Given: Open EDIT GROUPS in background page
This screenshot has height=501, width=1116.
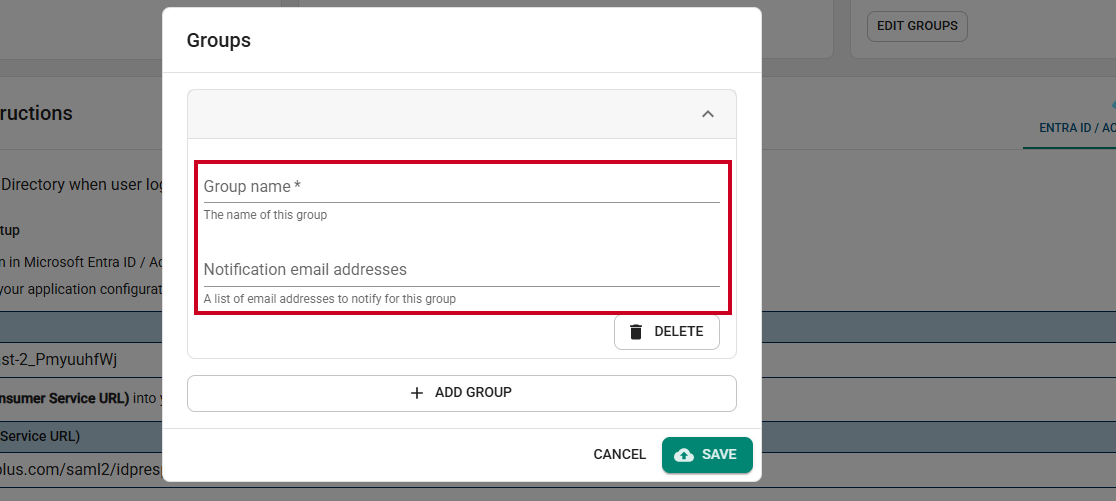Looking at the screenshot, I should [x=917, y=26].
